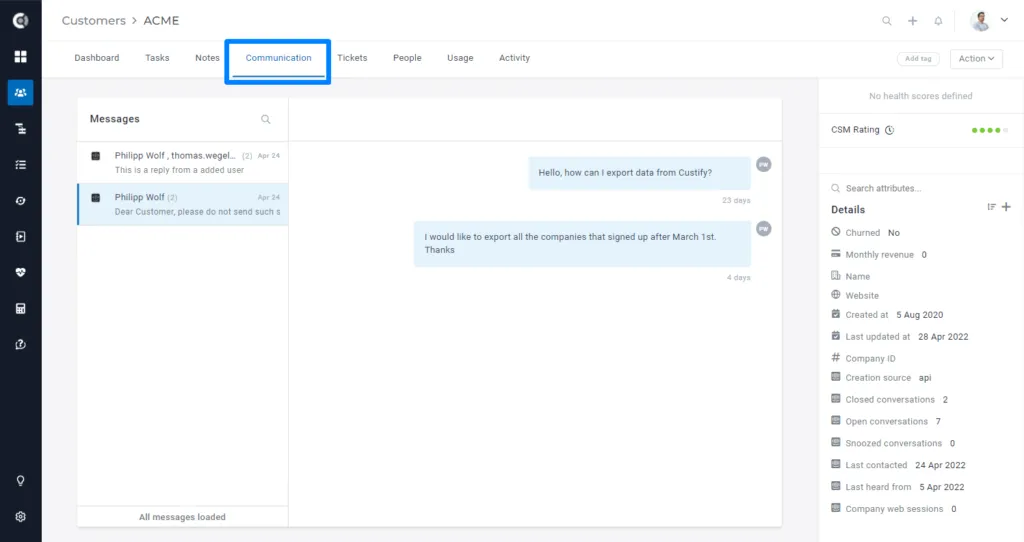Open the Action dropdown button

(x=976, y=58)
